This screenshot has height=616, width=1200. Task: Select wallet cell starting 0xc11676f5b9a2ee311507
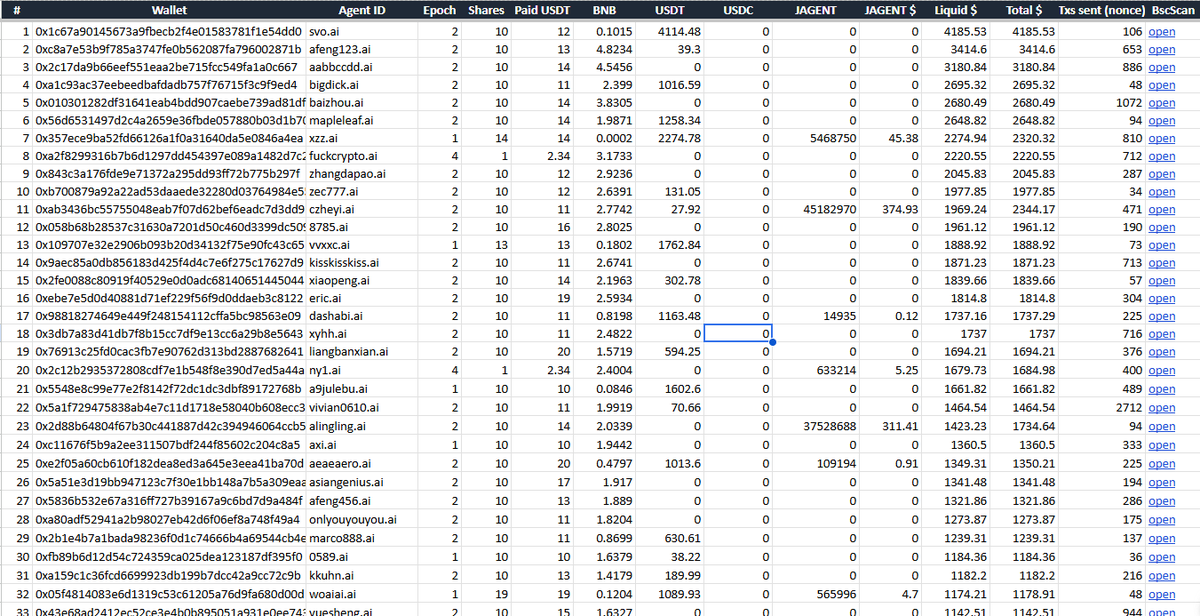pyautogui.click(x=169, y=444)
